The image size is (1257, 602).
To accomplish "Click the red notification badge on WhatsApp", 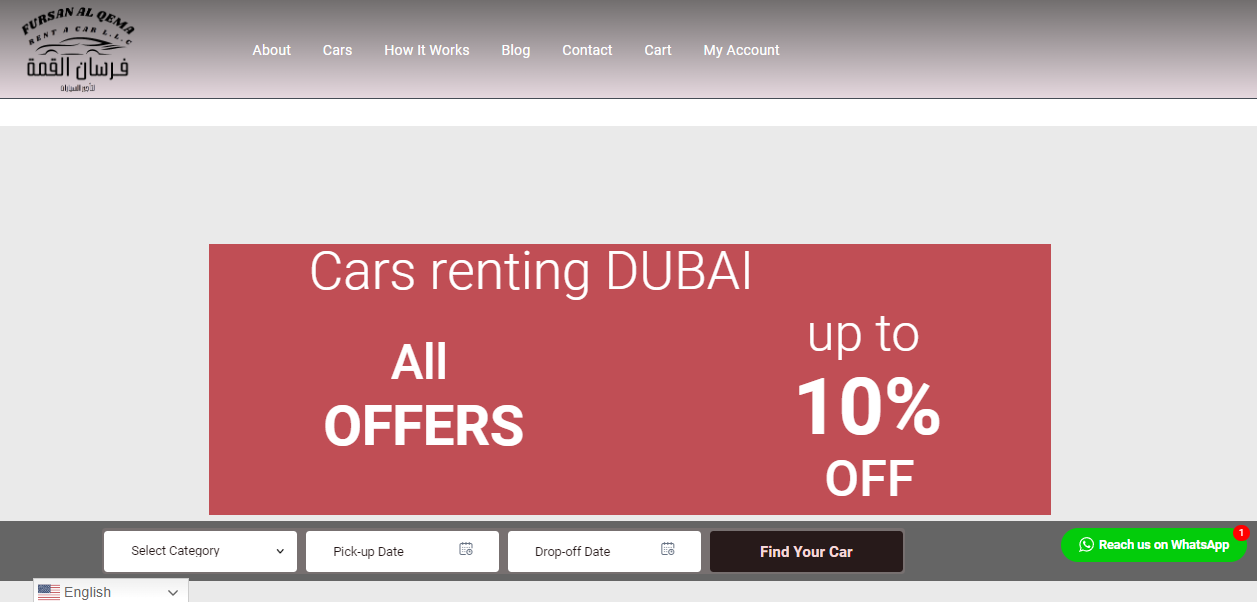I will [1241, 533].
